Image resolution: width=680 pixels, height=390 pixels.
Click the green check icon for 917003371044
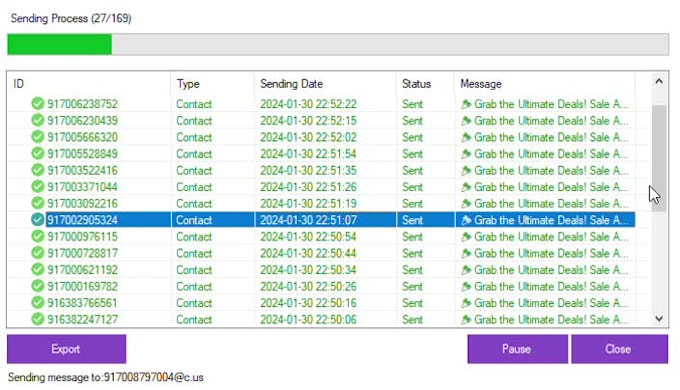(x=38, y=187)
